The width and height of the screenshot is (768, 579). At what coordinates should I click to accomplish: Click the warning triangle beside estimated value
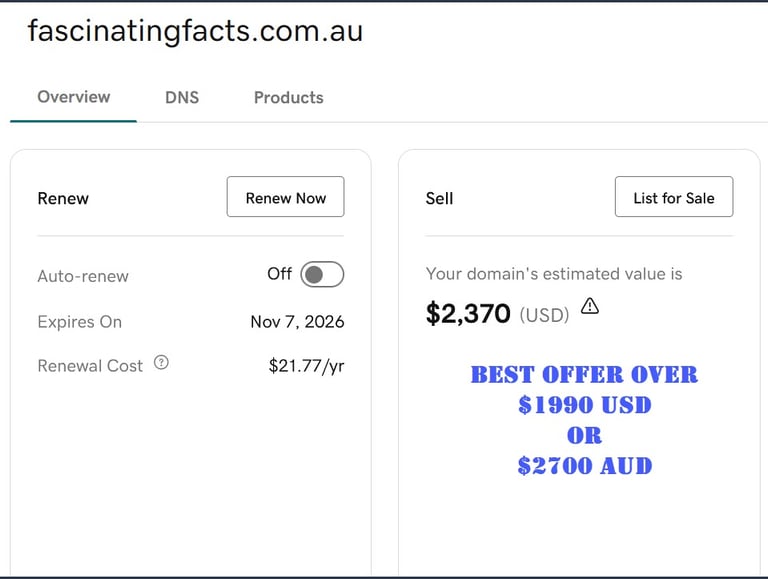[x=590, y=306]
